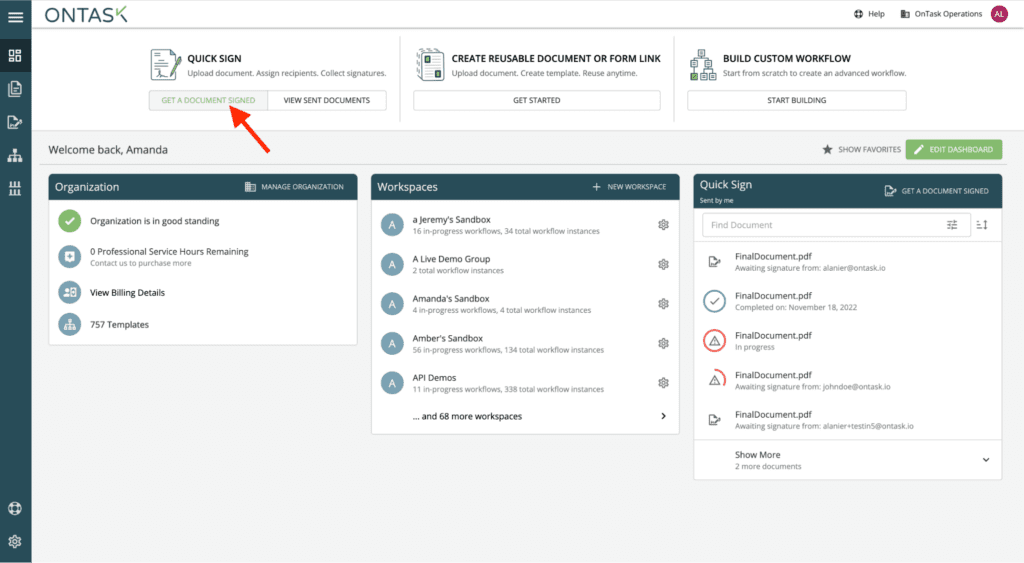Open the organization building icon in sidebar

[15, 189]
